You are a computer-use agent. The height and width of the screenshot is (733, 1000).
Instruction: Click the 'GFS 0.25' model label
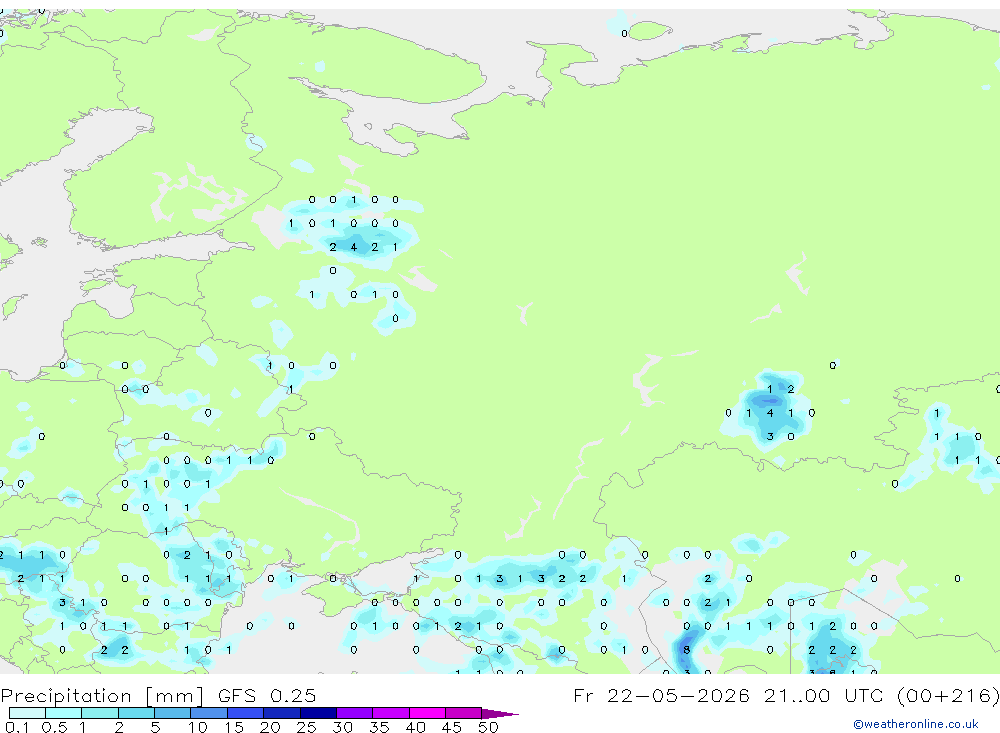tap(267, 695)
